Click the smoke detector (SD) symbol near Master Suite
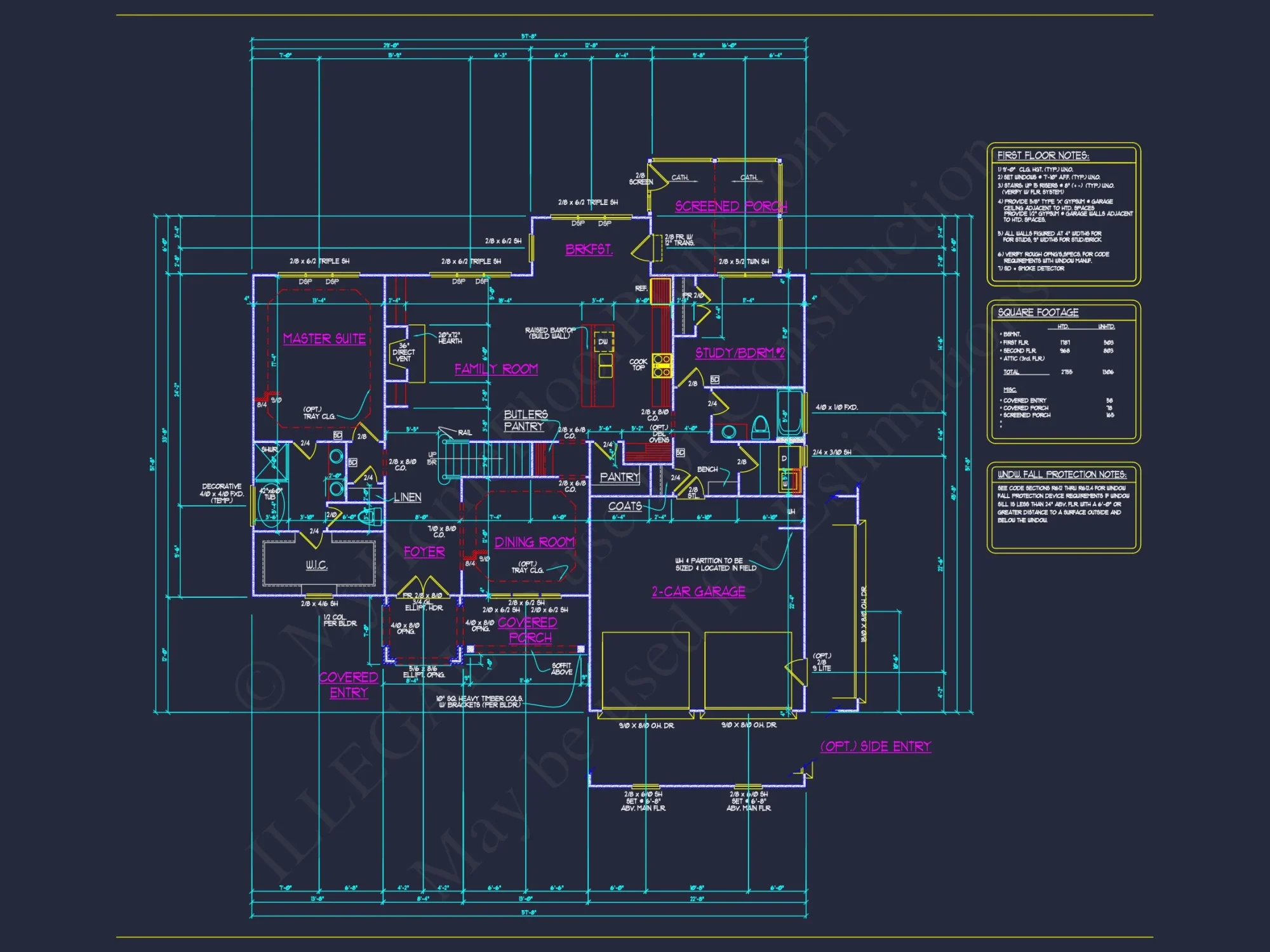This screenshot has width=1270, height=952. click(338, 435)
